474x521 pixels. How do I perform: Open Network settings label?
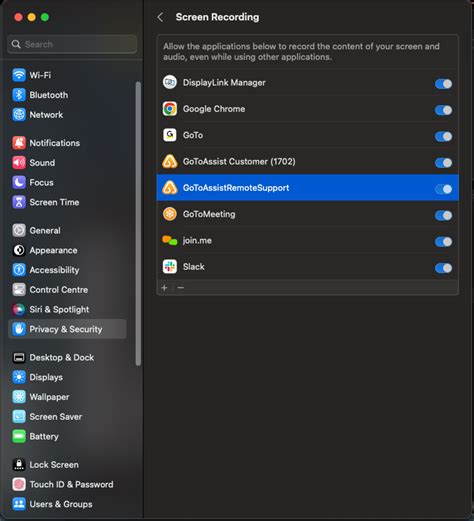(x=46, y=115)
